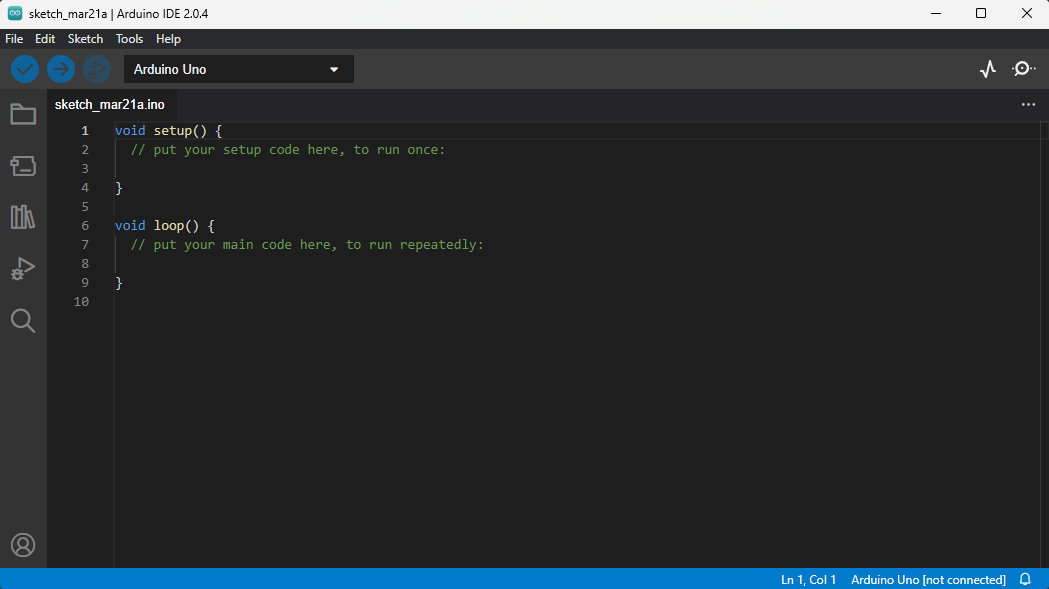Click the Ln 1, Col 1 status indicator

(808, 580)
